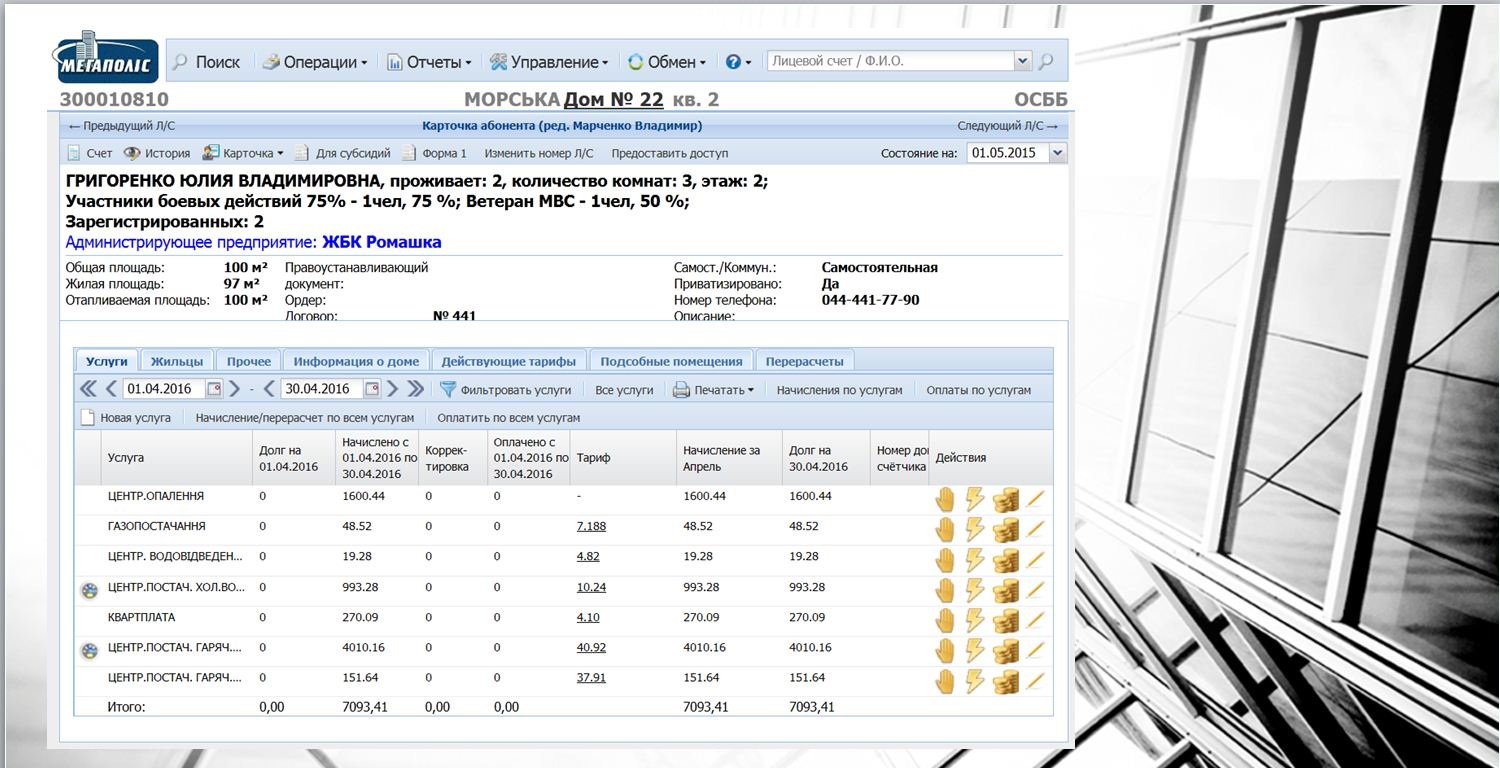
Task: Open the Поиск toolbar item
Action: tap(207, 62)
